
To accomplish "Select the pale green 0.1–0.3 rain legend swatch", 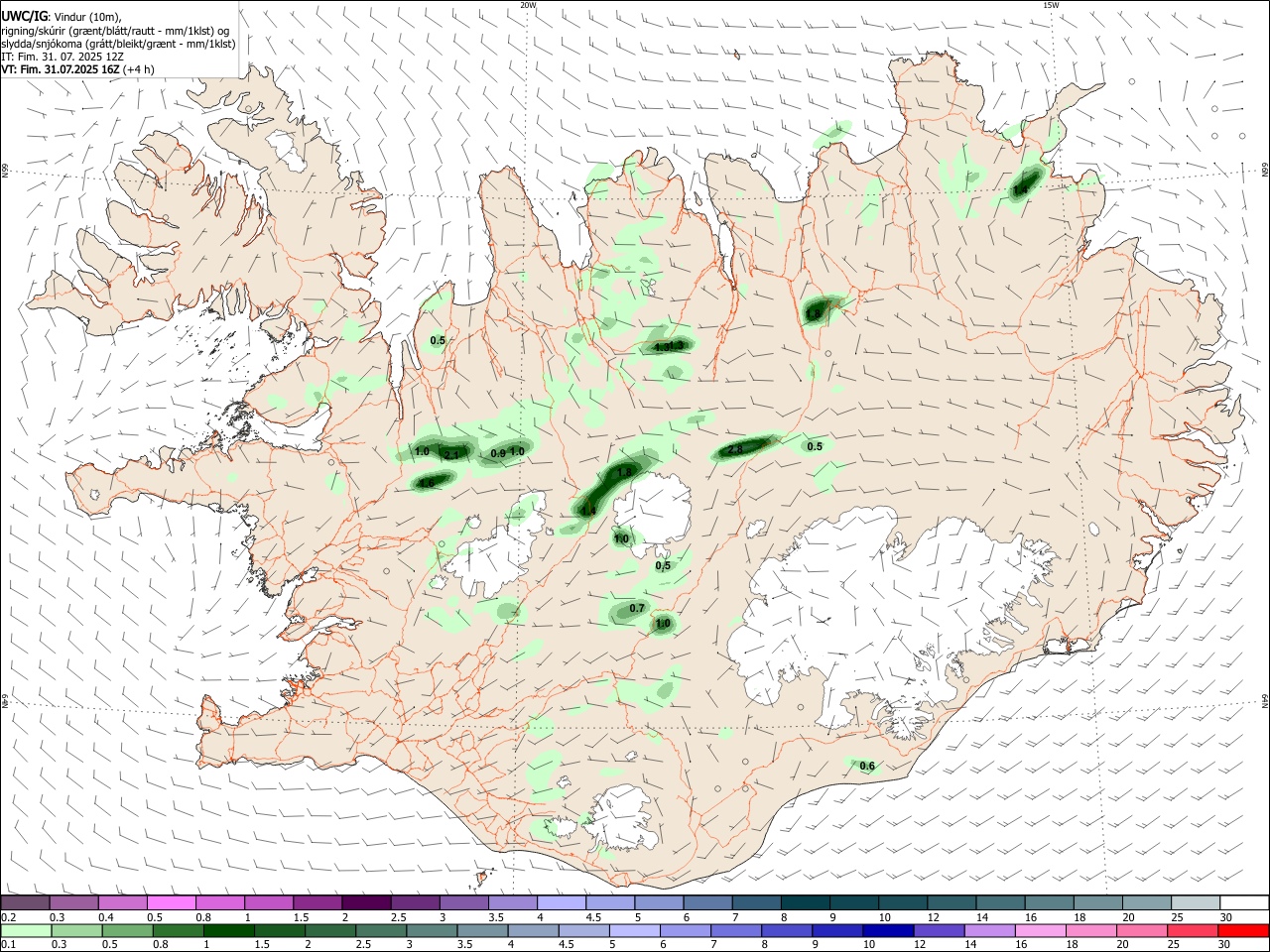I will pos(27,930).
